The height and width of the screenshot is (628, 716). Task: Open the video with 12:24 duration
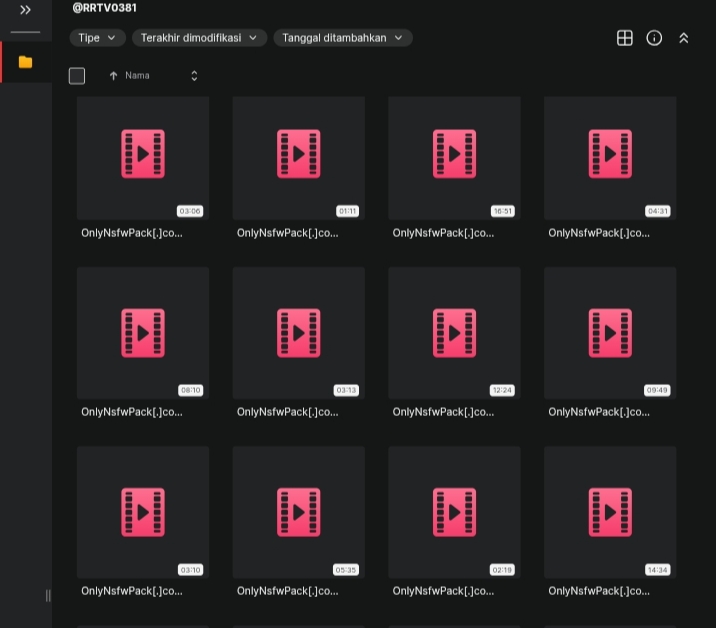click(454, 333)
